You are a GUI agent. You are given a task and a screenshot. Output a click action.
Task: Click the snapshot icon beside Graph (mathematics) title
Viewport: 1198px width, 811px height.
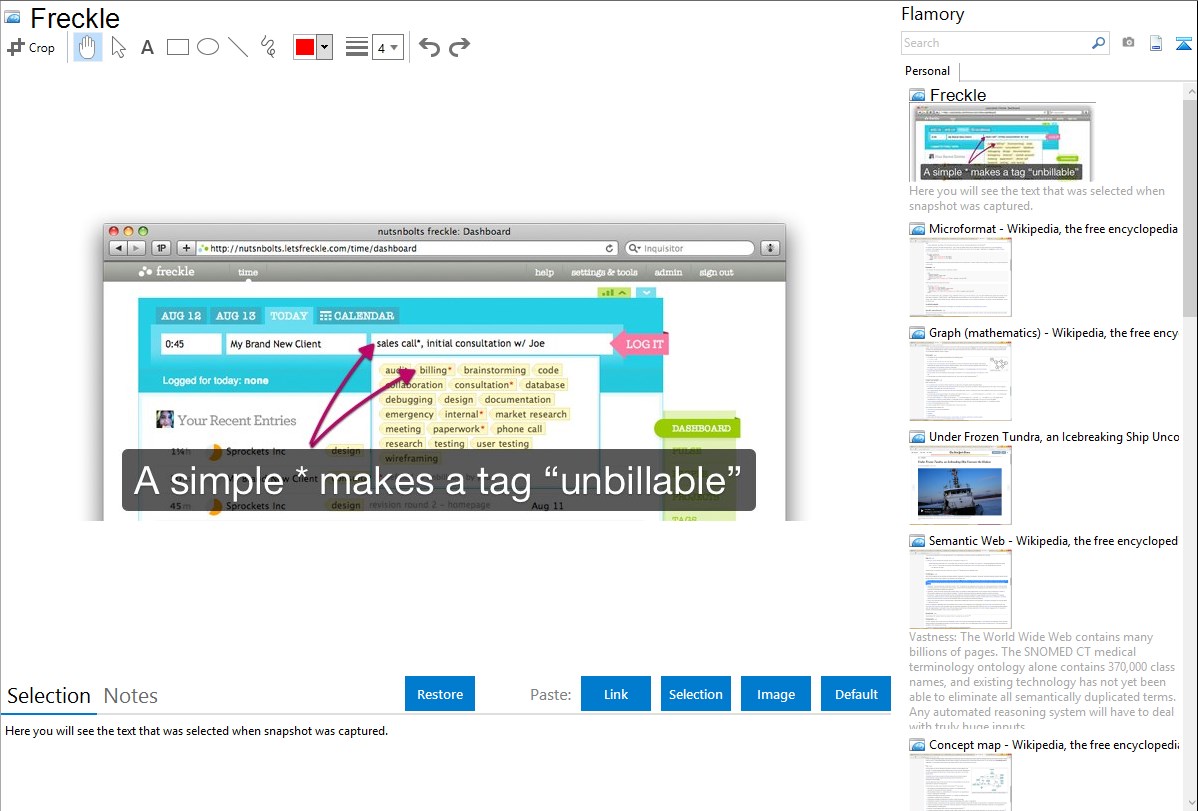pos(917,333)
